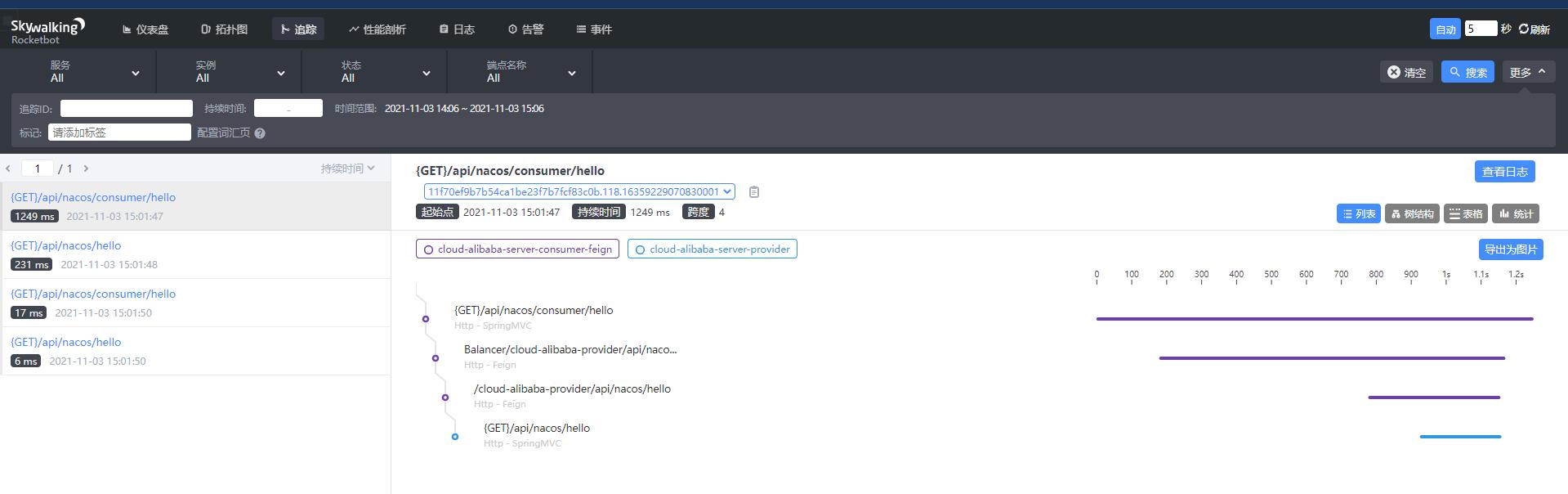Open the 性能剖析 profiling tab
Viewport: 1568px width, 494px height.
pos(377,29)
